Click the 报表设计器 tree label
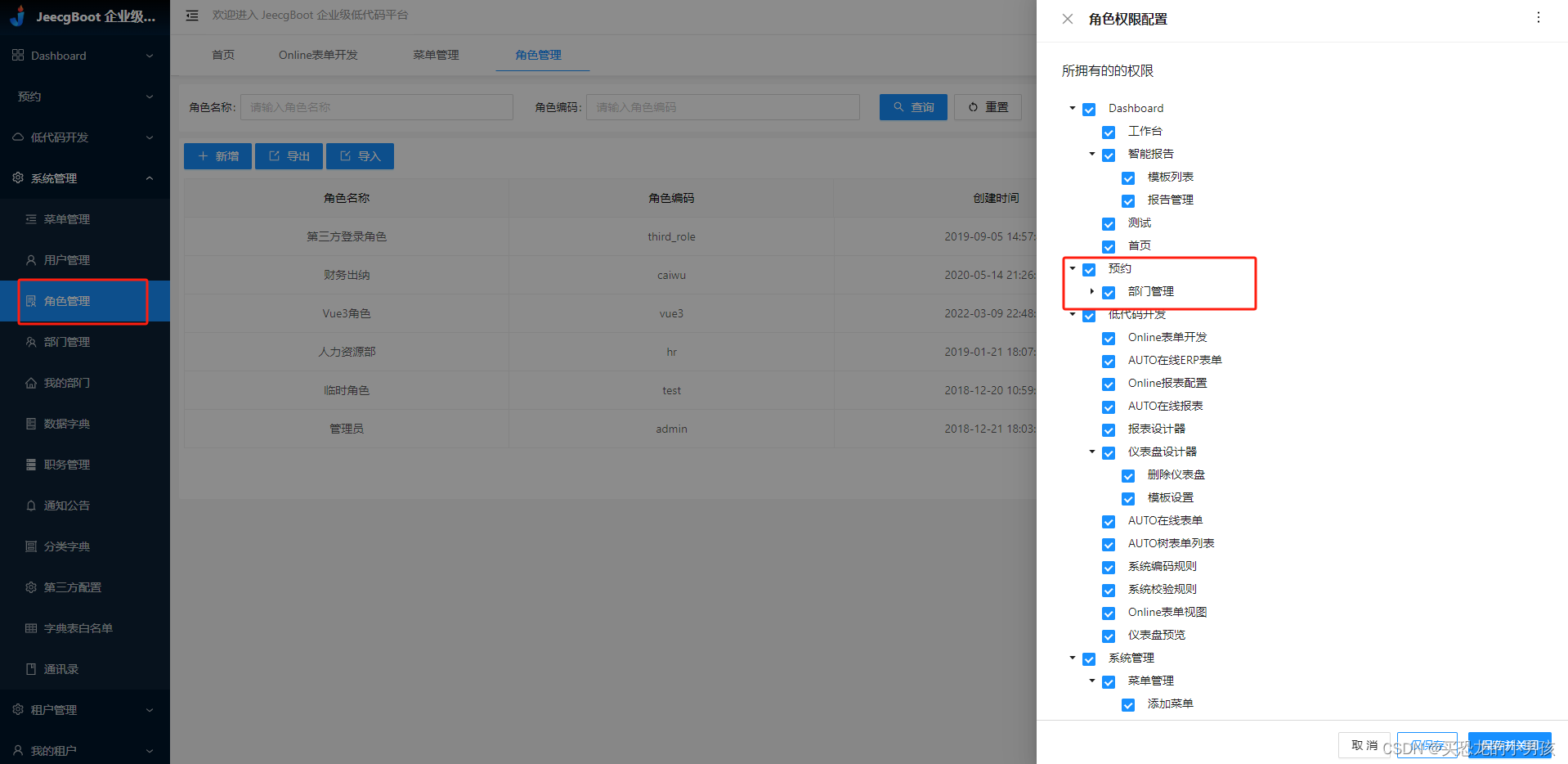 [x=1157, y=429]
